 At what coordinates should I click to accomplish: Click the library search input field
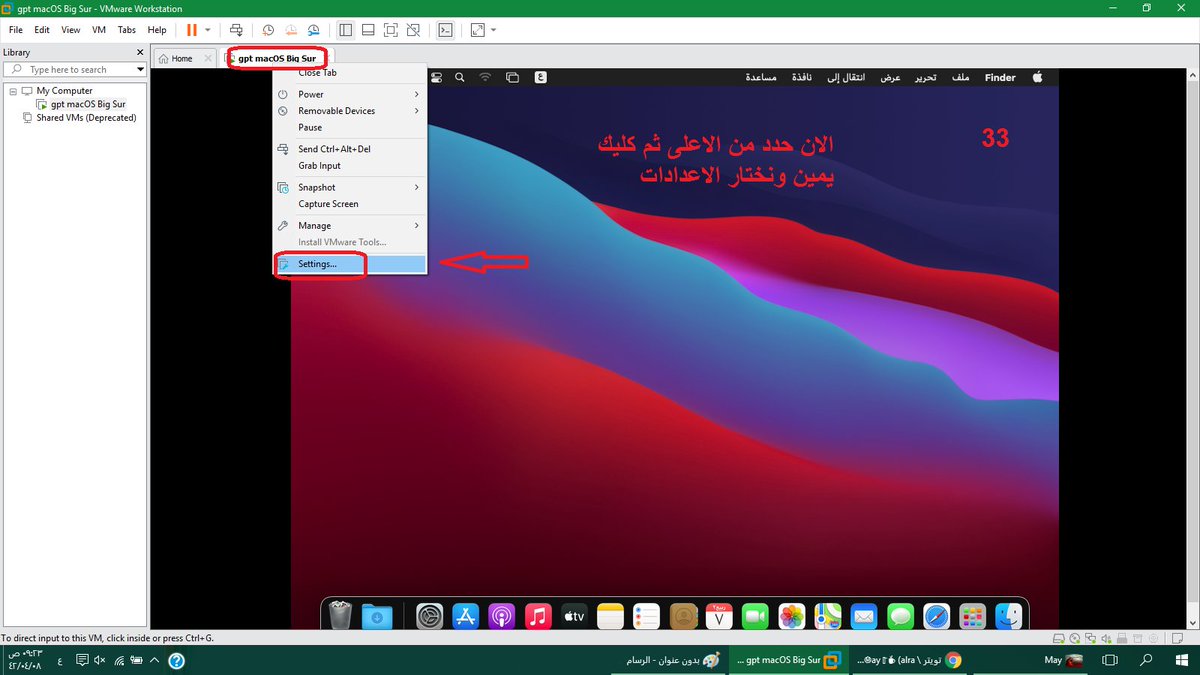pos(77,70)
